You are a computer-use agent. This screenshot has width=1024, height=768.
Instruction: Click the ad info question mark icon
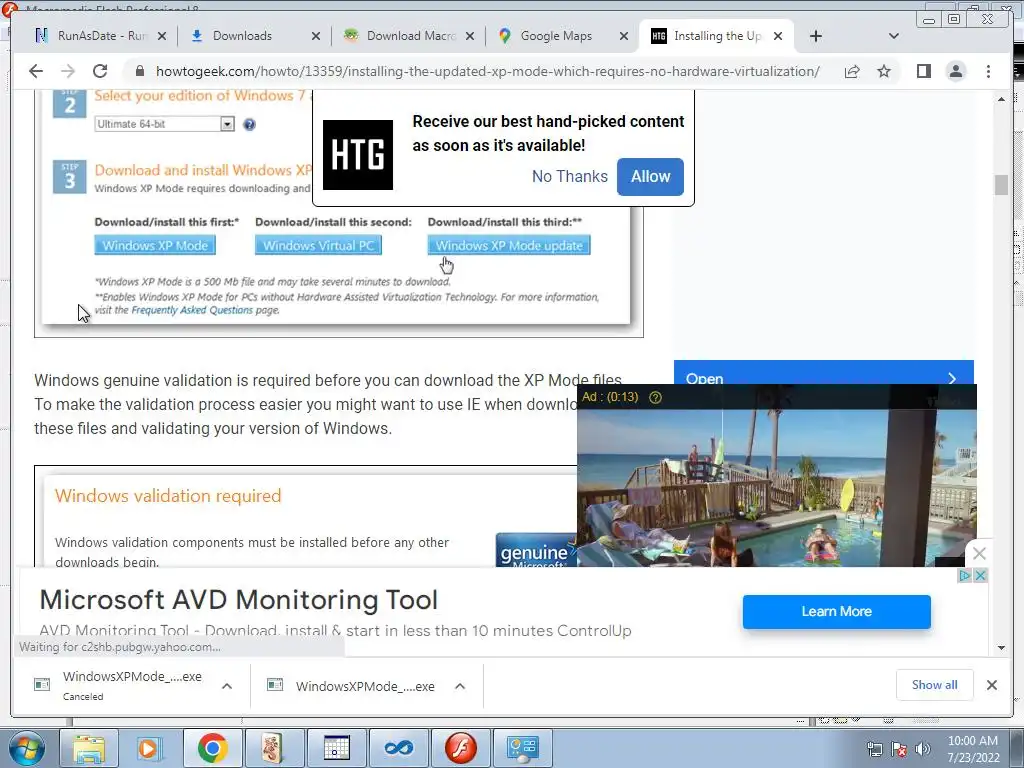click(x=655, y=397)
